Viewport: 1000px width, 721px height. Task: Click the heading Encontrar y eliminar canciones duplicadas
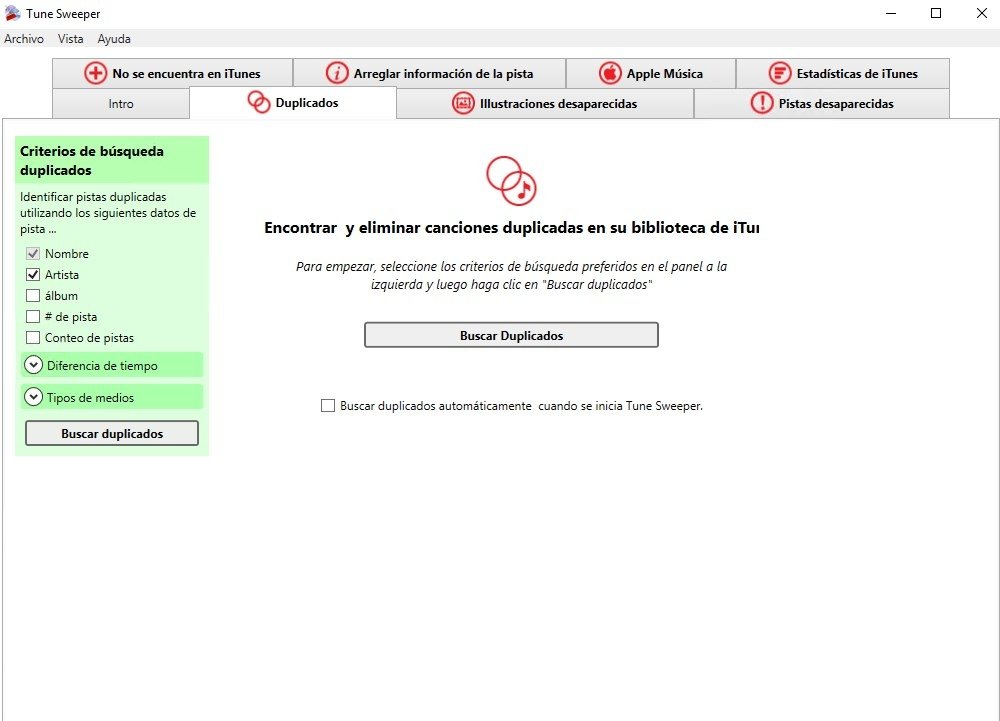tap(511, 228)
